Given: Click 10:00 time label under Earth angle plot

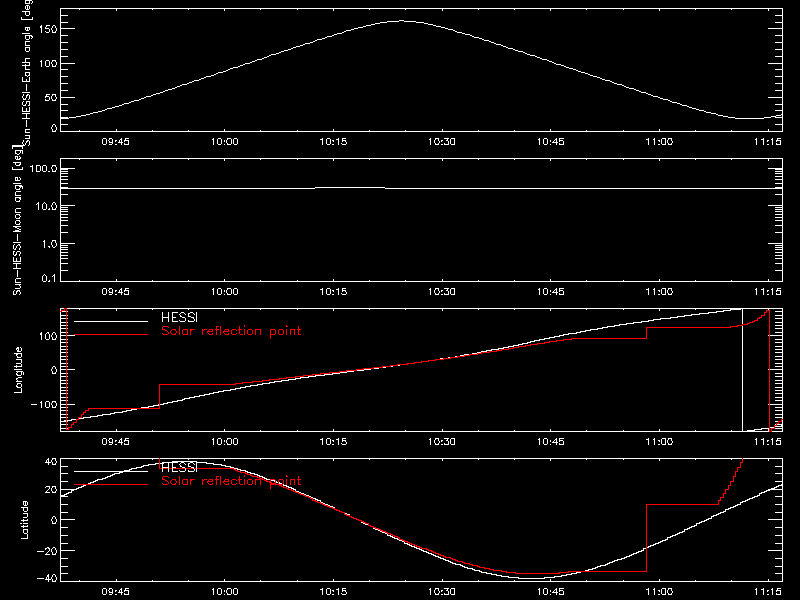Looking at the screenshot, I should click(224, 142).
